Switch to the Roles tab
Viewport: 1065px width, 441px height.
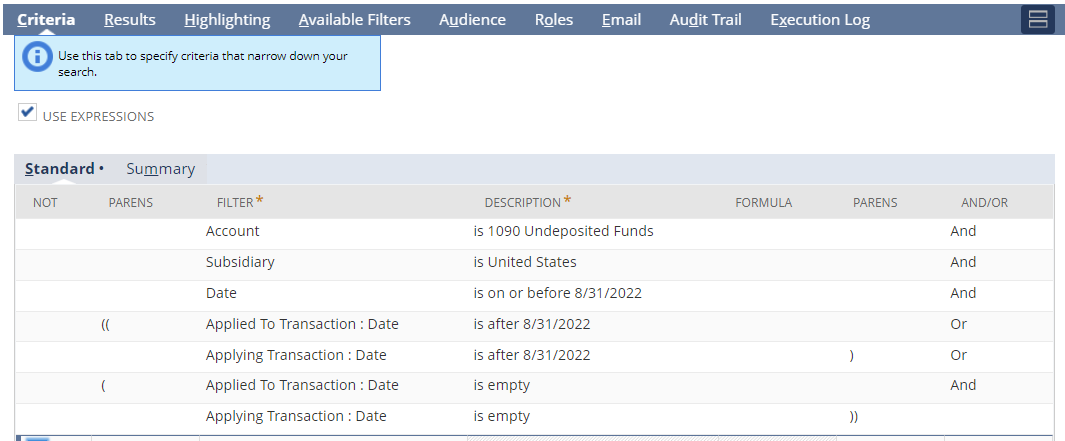point(554,20)
